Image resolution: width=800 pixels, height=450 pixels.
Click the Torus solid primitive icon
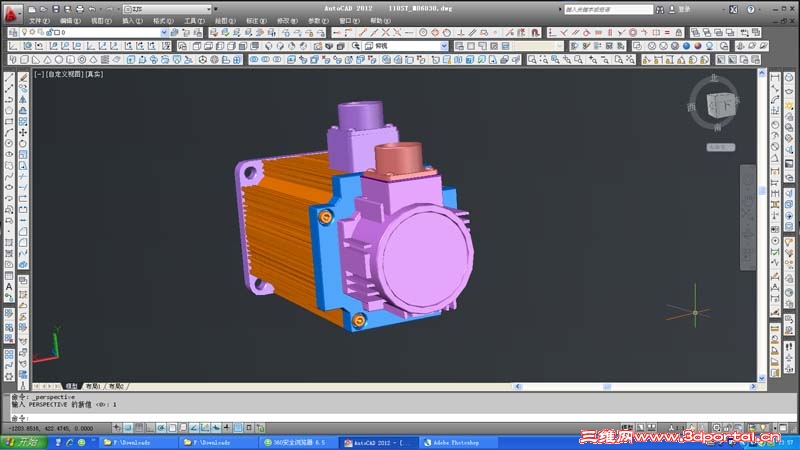tap(82, 60)
